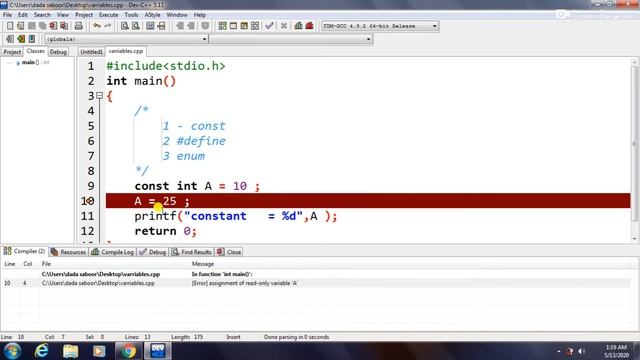
Task: Click the Save toolbar icon
Action: coord(31,26)
